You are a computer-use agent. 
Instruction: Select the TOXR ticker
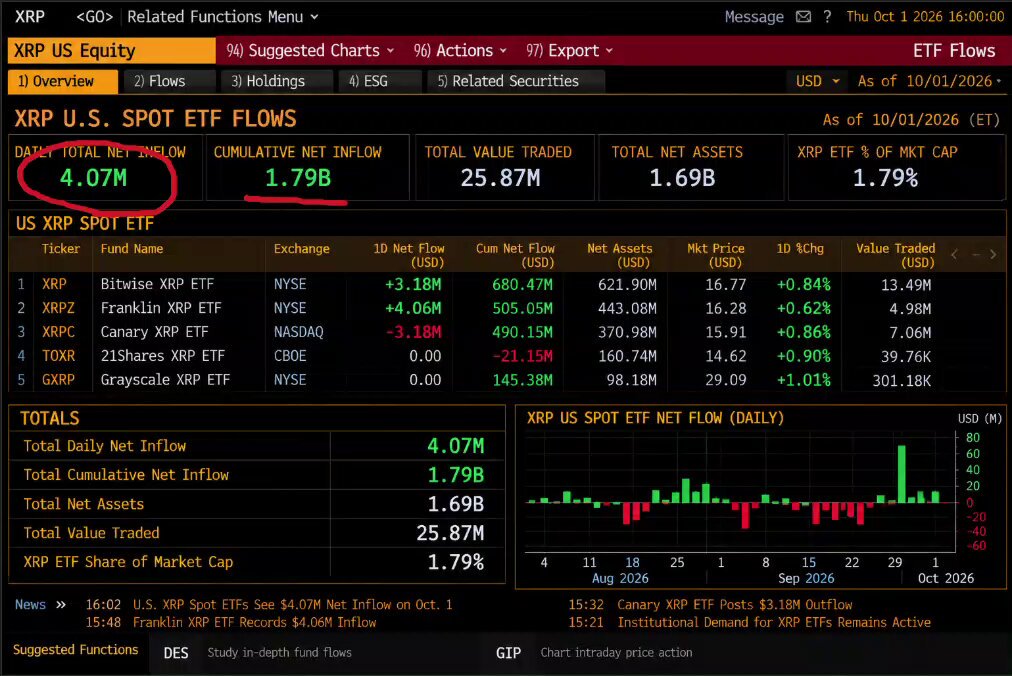point(58,356)
